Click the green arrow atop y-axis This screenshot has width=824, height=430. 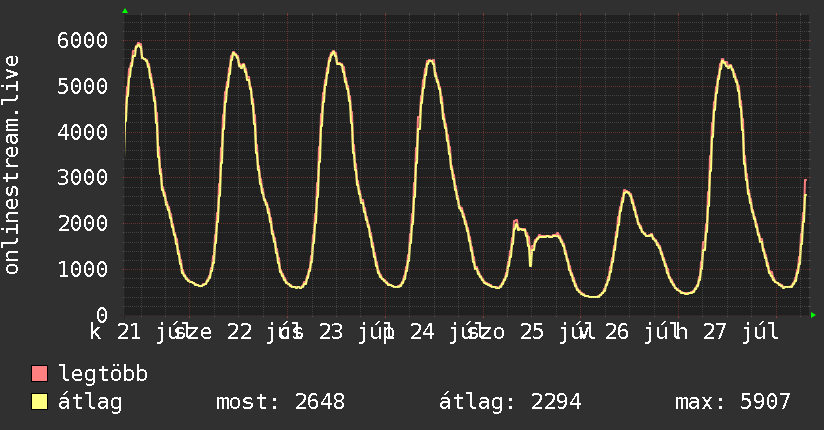(x=125, y=11)
